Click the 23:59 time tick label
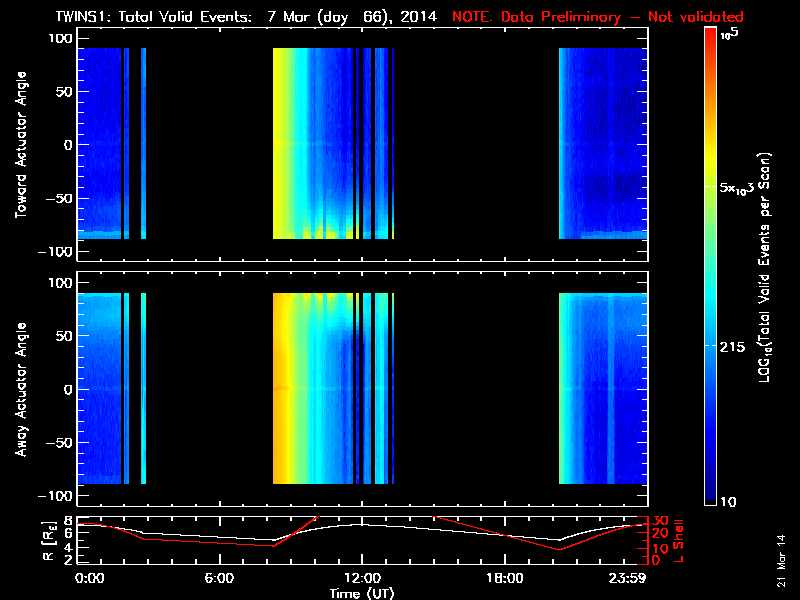This screenshot has height=600, width=800. [x=627, y=578]
